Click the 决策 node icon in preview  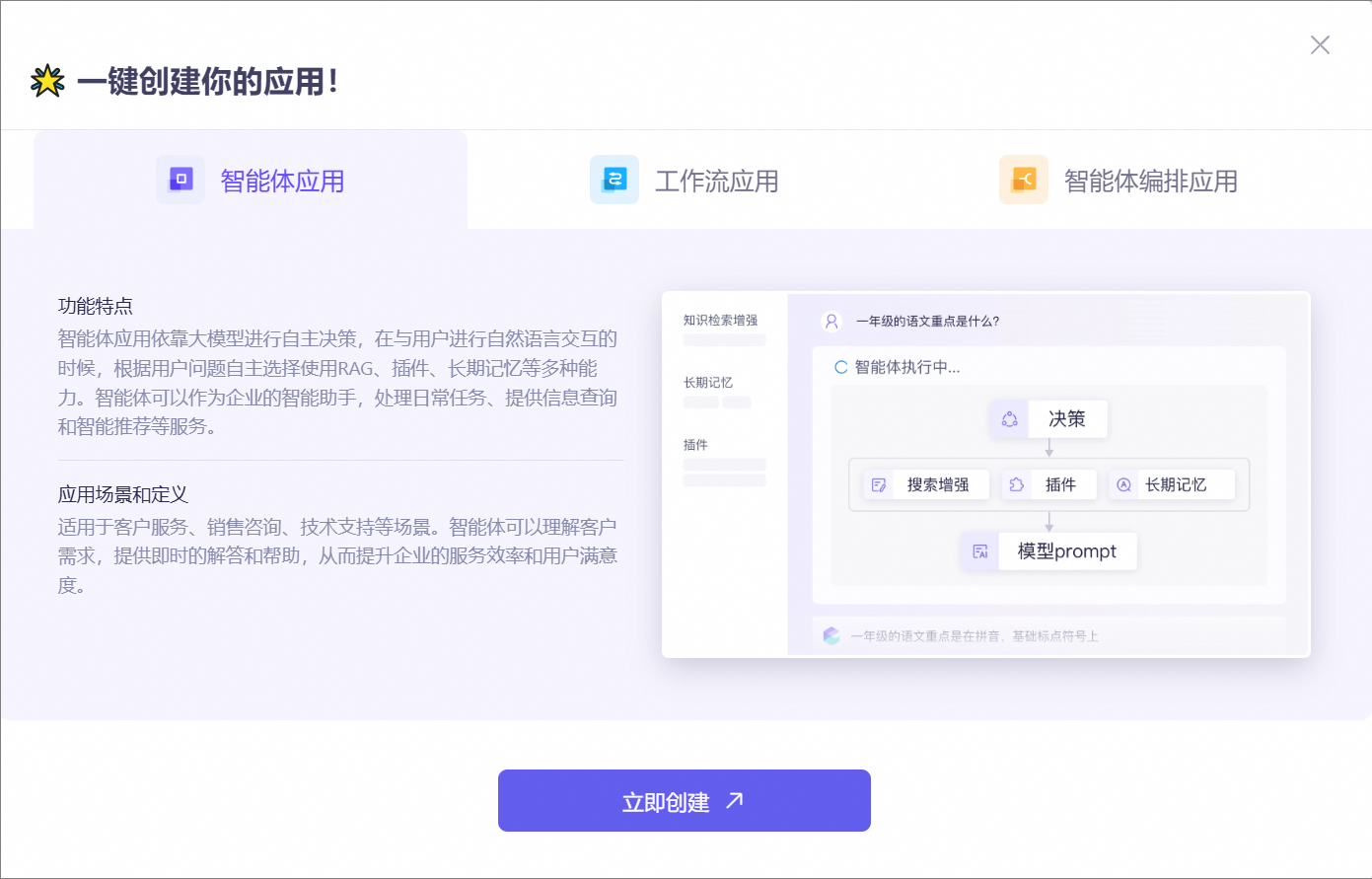pyautogui.click(x=1009, y=419)
